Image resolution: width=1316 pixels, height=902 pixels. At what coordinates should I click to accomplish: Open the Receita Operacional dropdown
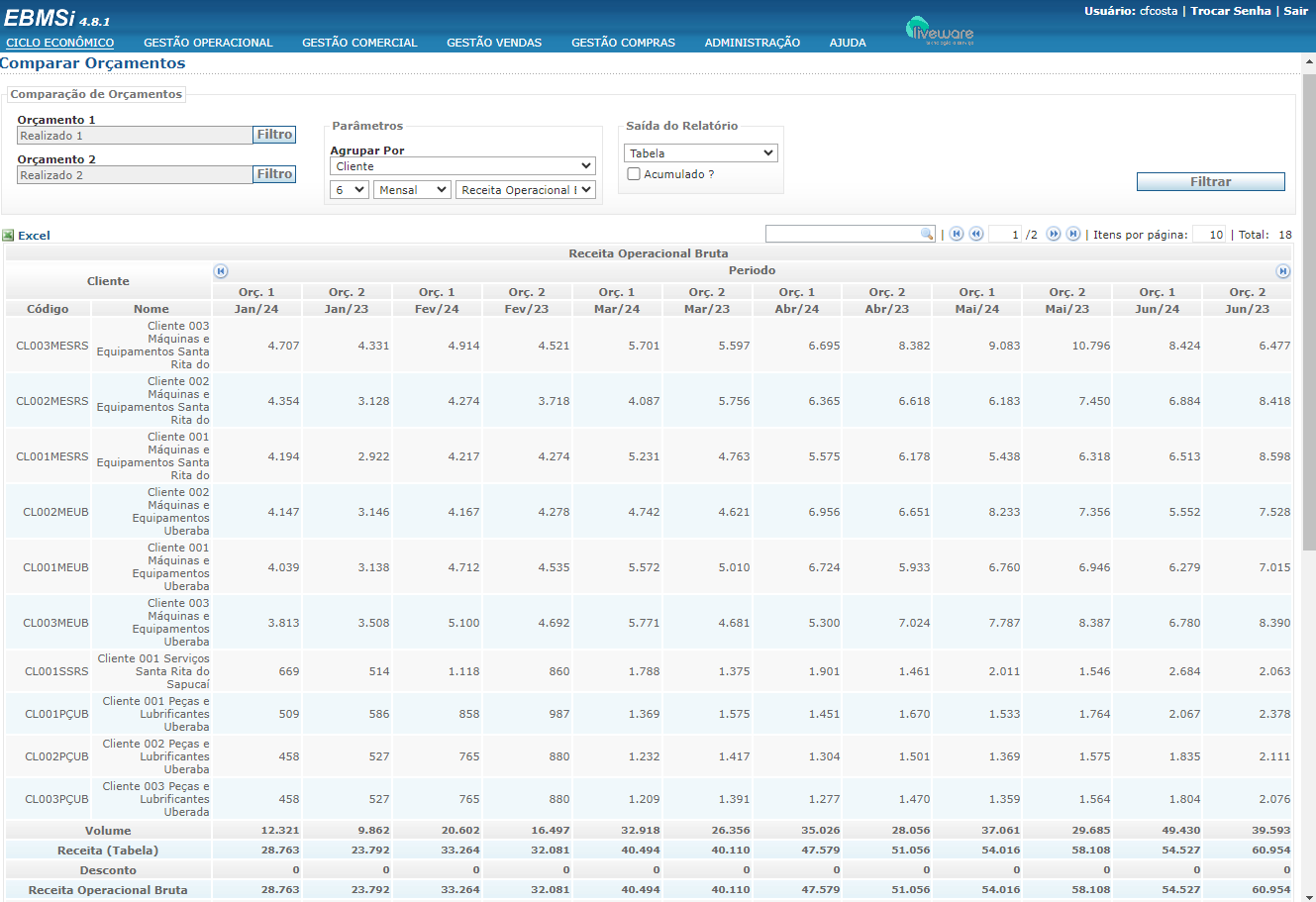click(526, 190)
